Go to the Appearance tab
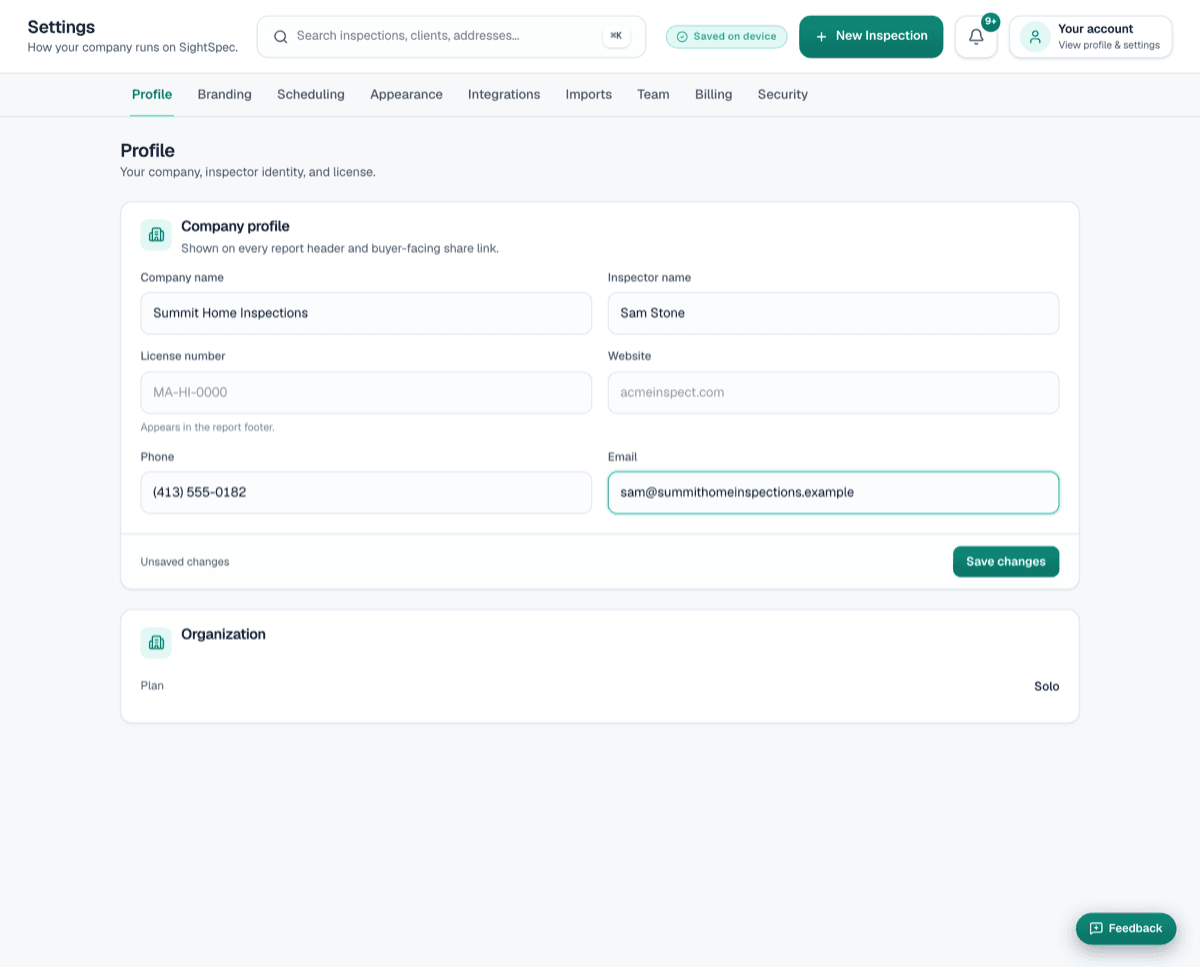The width and height of the screenshot is (1200, 967). pos(406,94)
